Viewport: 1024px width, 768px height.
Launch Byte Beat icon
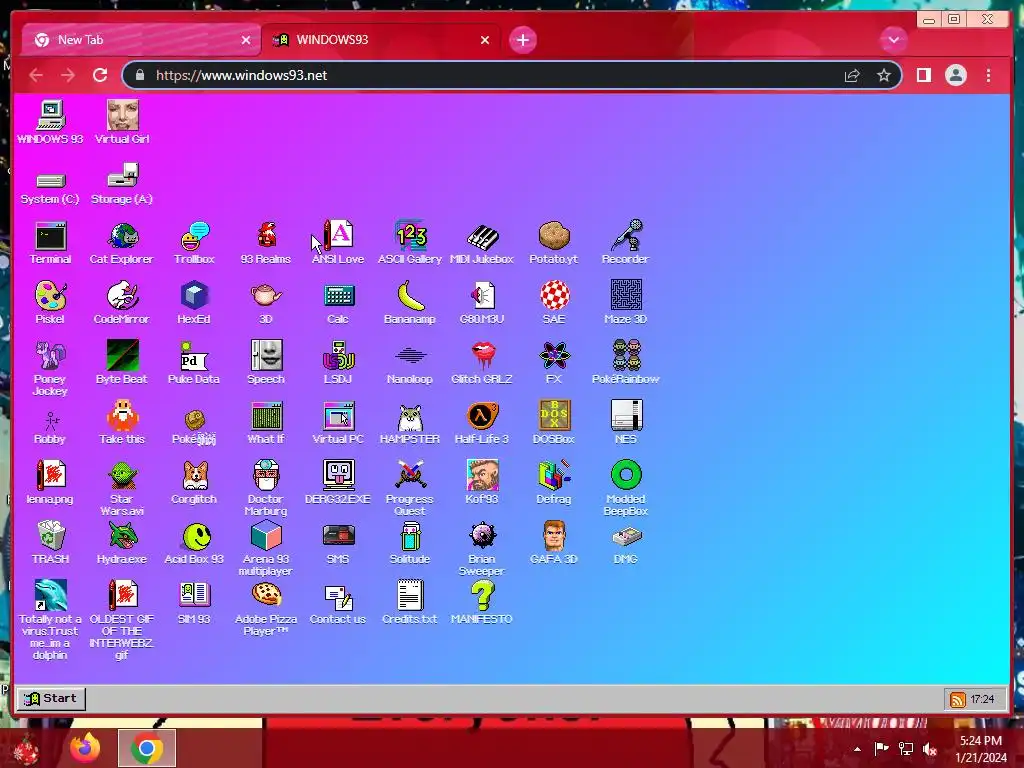[121, 362]
